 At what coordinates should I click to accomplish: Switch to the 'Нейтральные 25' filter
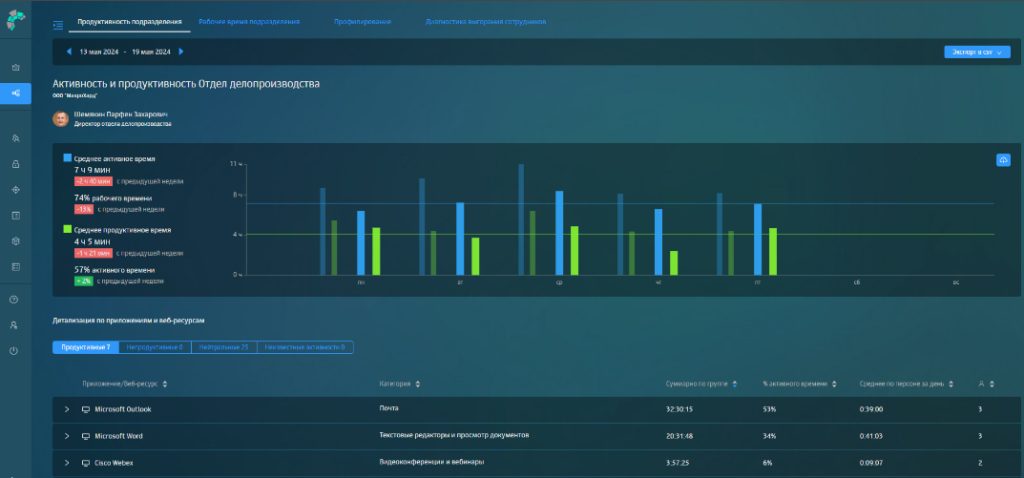[x=224, y=347]
